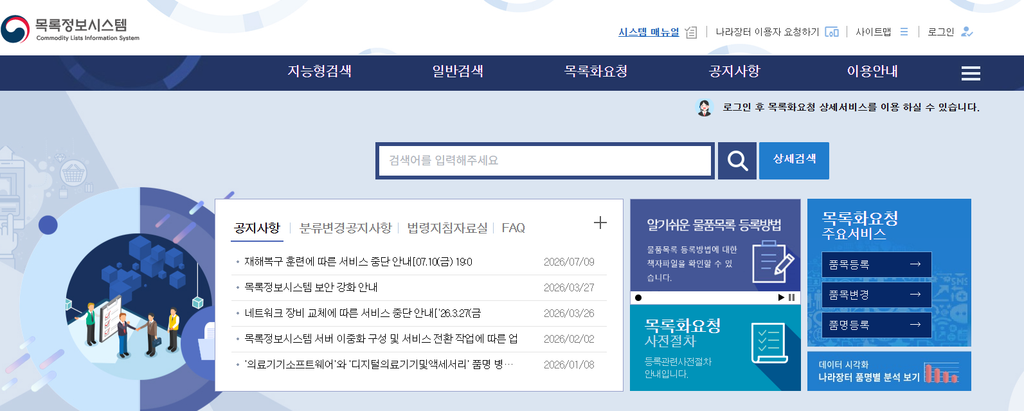Open 나라장터 품명별 분석 보기 banner
1024x411 pixels.
tap(889, 371)
